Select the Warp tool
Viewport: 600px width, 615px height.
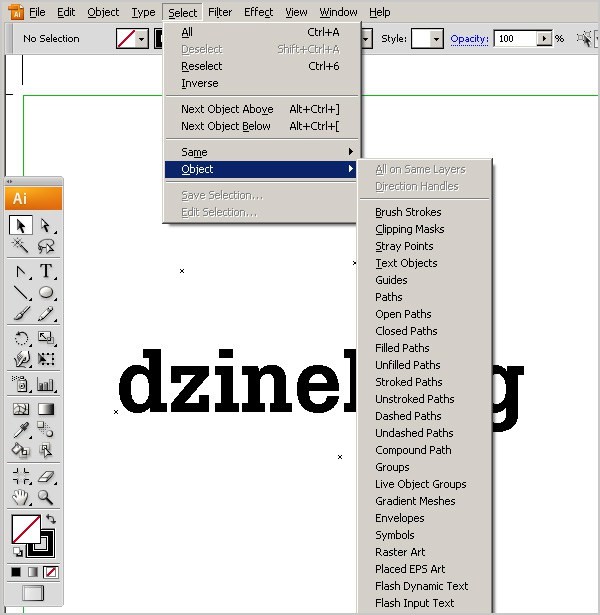pos(20,359)
